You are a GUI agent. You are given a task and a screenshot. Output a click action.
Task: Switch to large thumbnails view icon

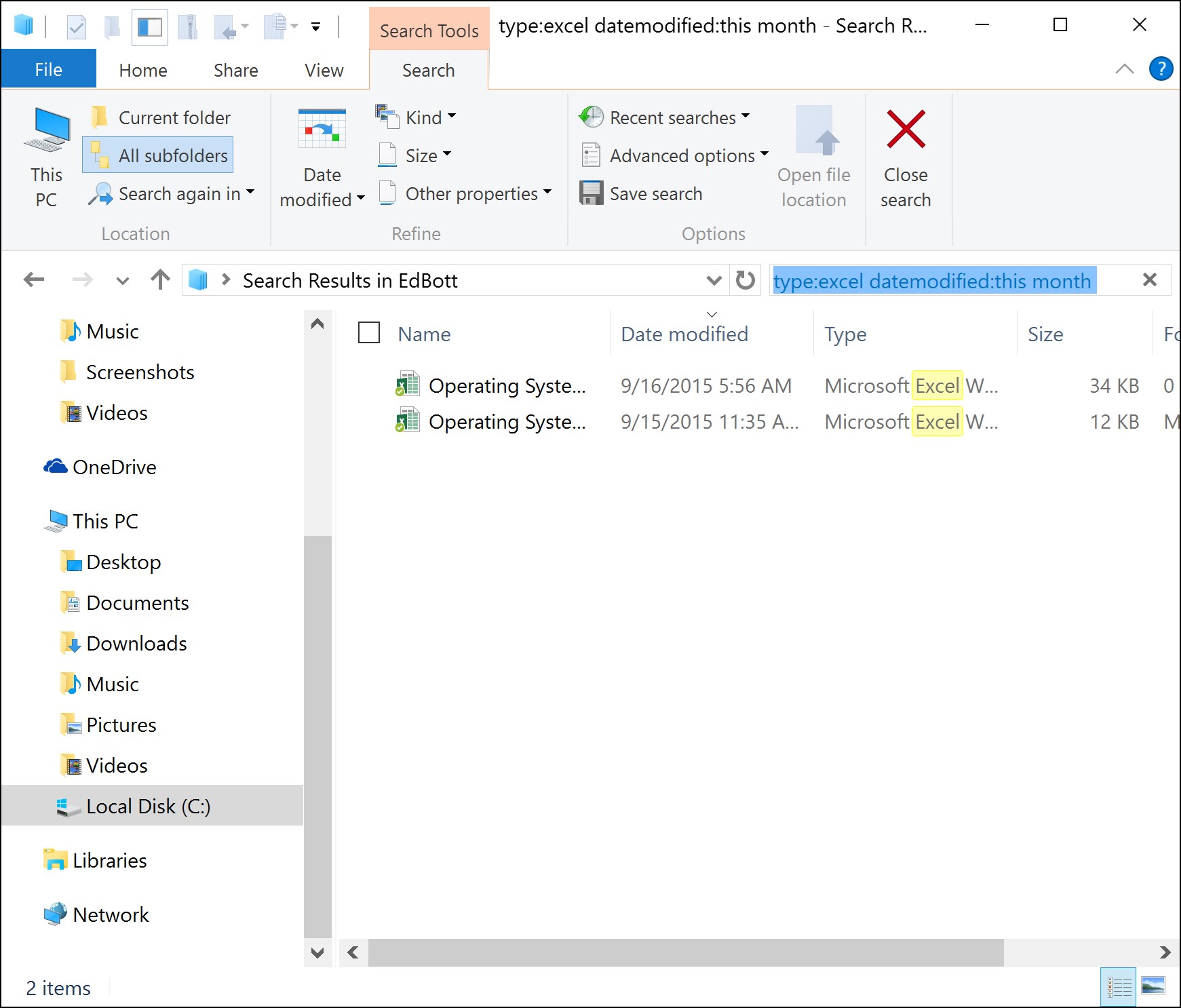pos(1153,986)
